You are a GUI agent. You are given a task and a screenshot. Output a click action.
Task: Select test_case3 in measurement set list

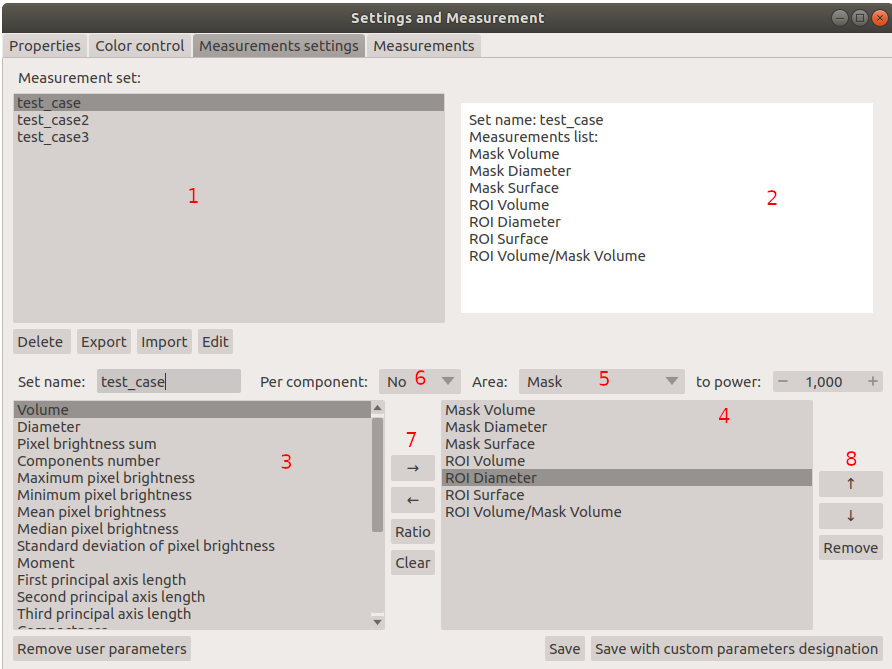[x=229, y=137]
